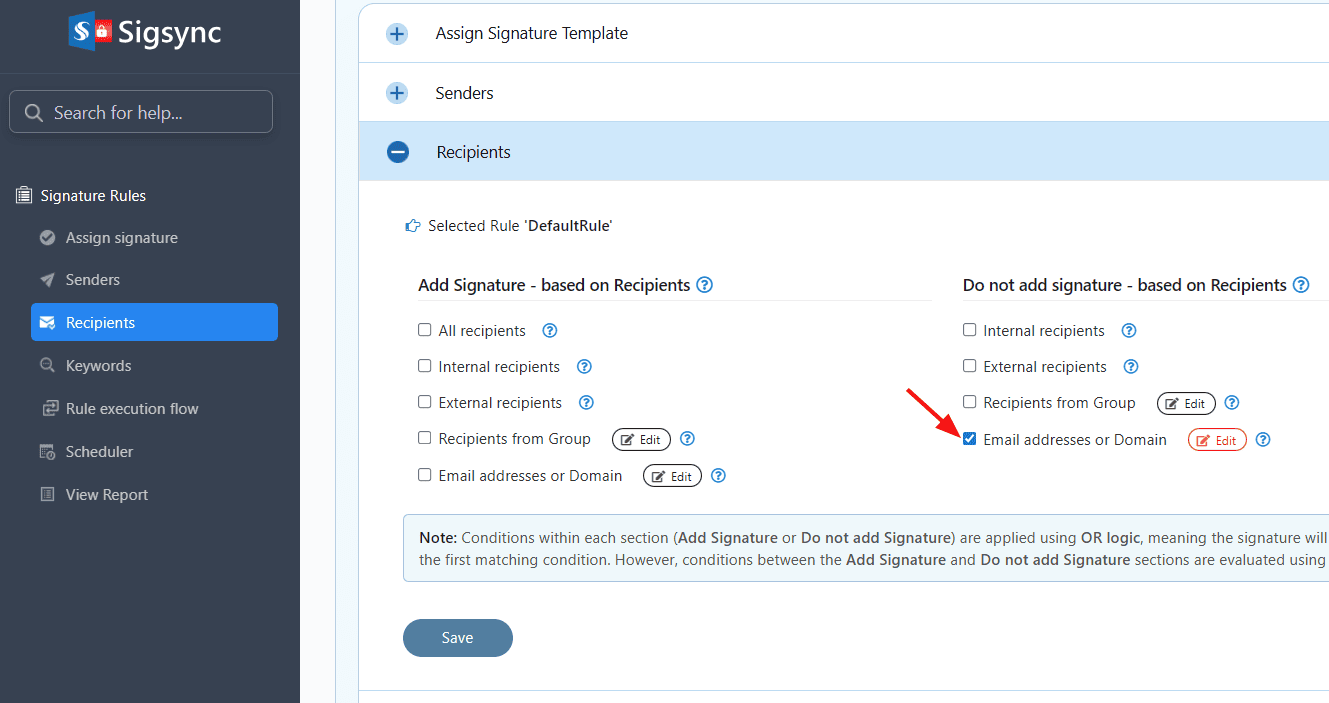Uncheck Email addresses or Domain under Do not add signature
The image size is (1329, 703).
click(x=970, y=439)
